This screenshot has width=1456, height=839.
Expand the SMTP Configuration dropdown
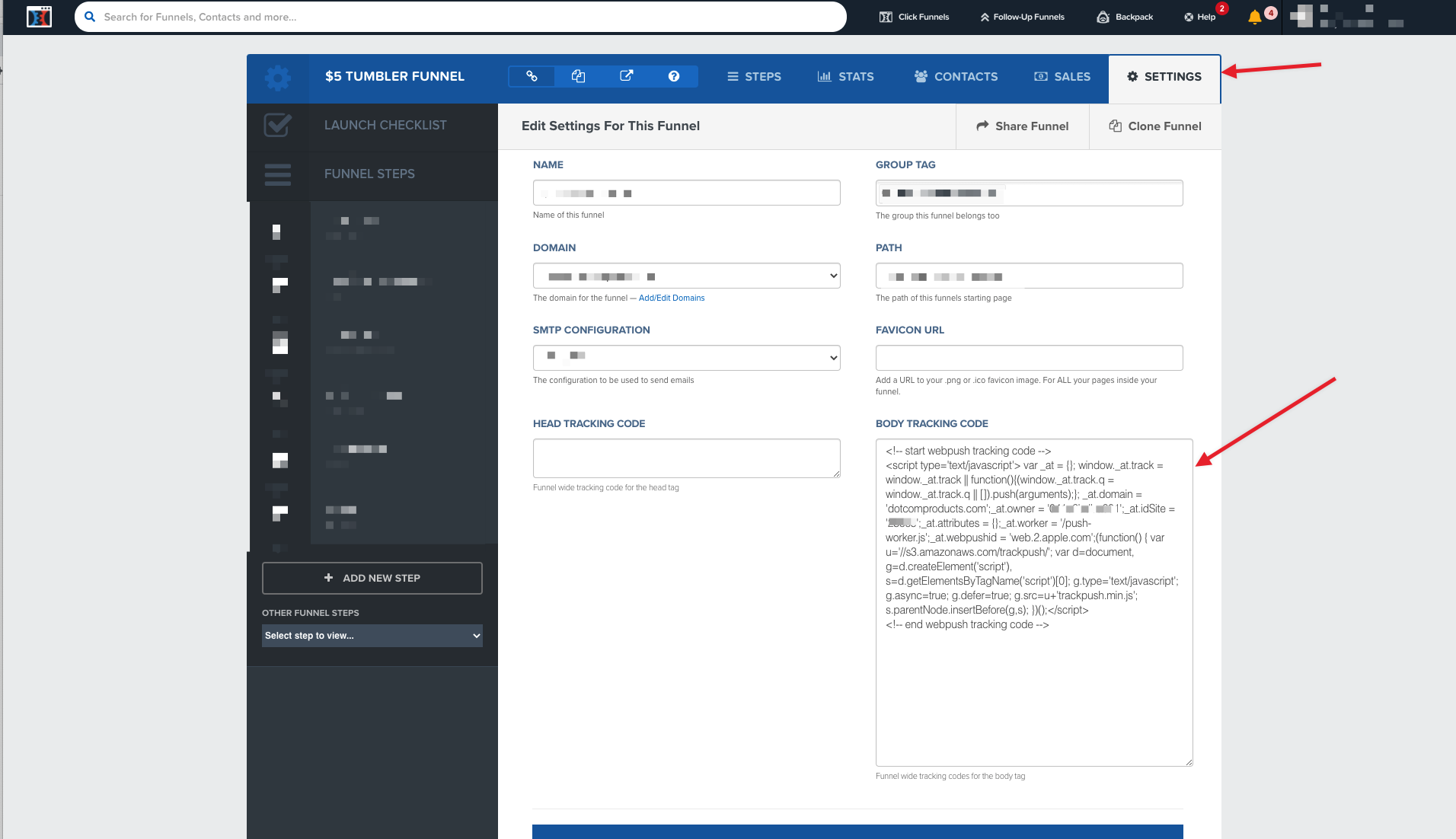(x=686, y=358)
